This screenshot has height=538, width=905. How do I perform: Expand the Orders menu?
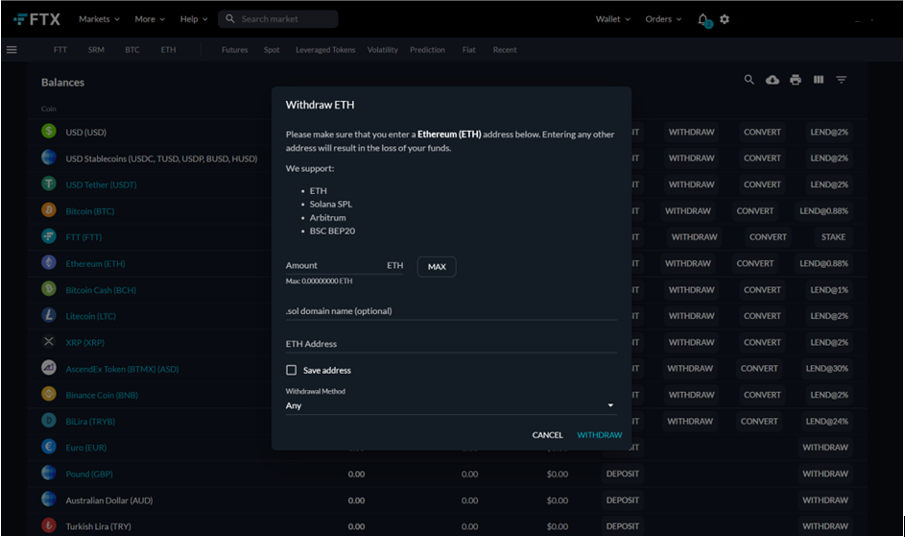663,19
